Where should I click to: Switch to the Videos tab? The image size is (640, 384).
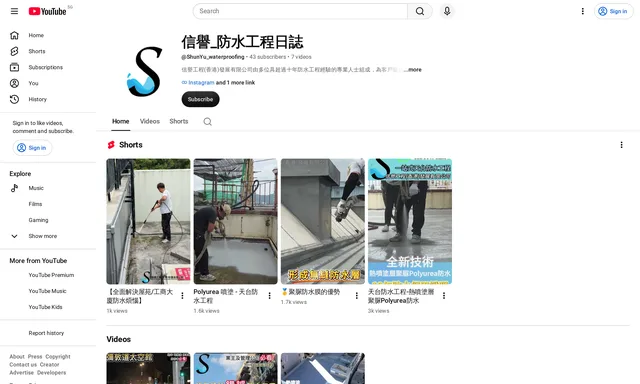[x=149, y=121]
